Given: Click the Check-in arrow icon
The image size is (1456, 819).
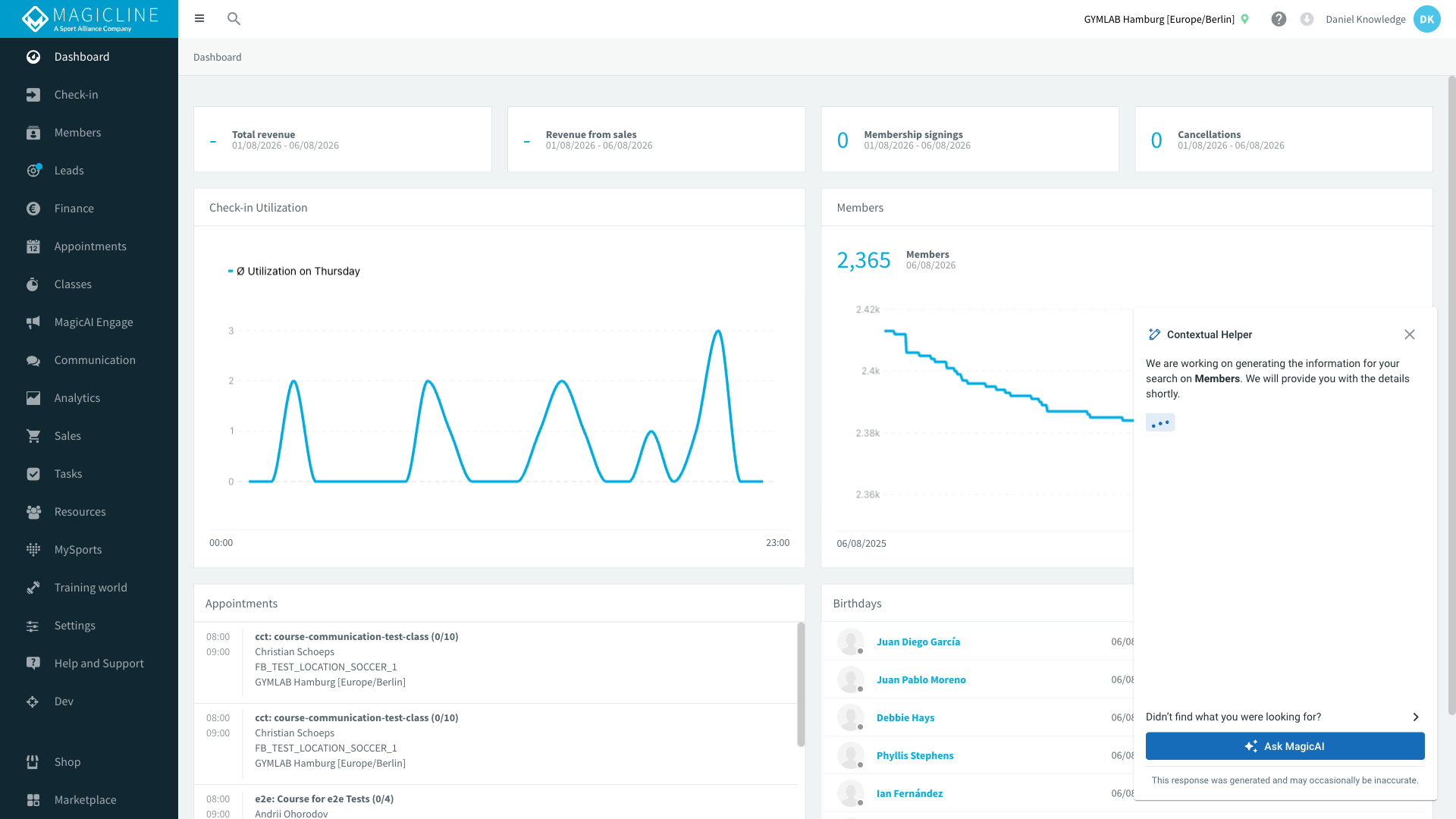Looking at the screenshot, I should [x=33, y=95].
